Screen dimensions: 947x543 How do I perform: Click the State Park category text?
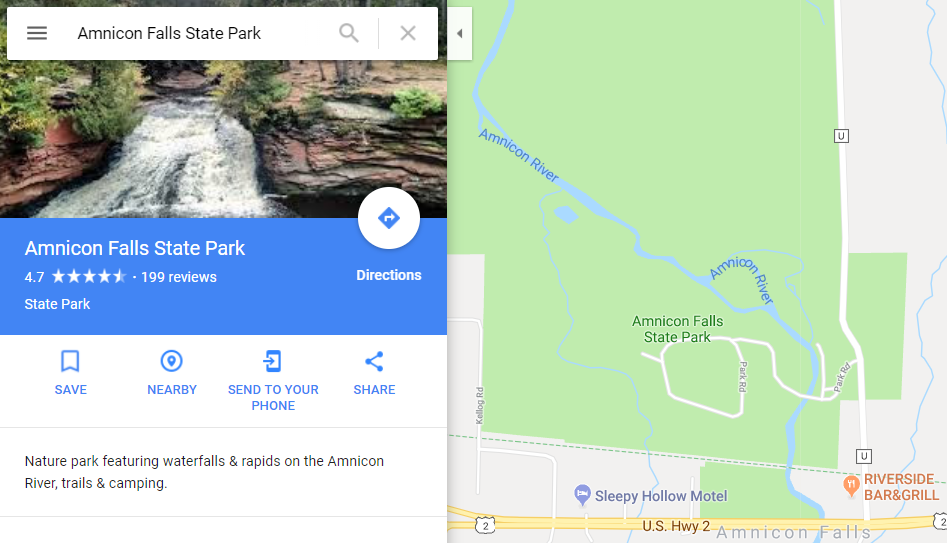pos(57,304)
